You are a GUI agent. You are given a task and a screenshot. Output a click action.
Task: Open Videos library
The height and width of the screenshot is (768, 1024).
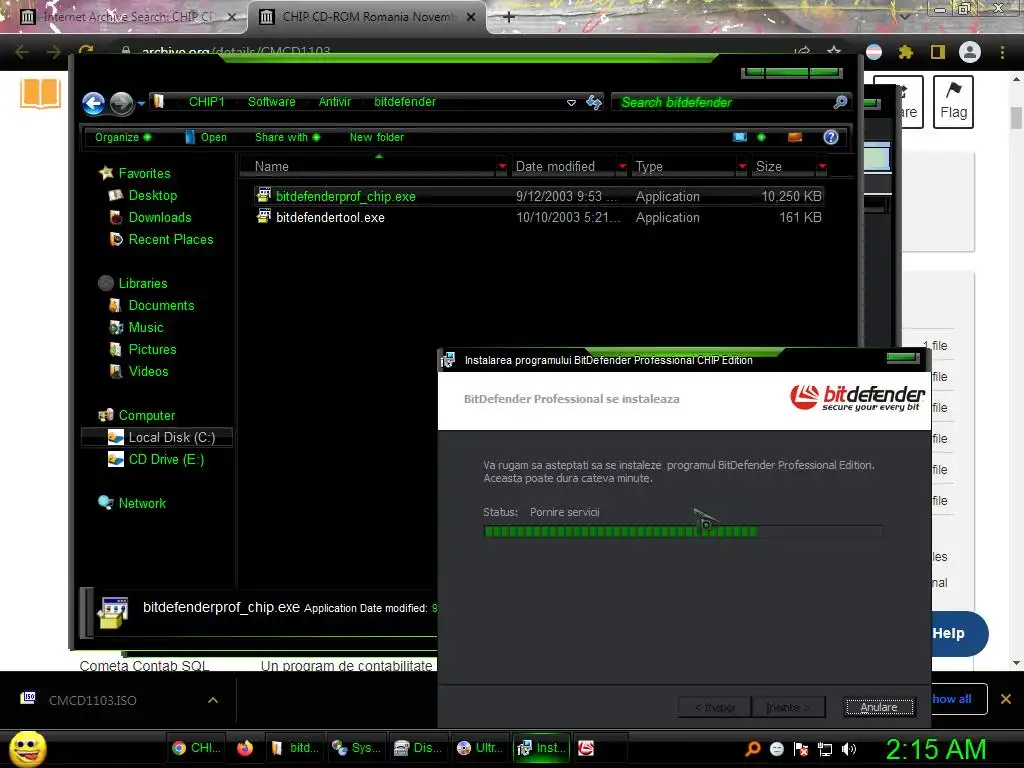(148, 372)
